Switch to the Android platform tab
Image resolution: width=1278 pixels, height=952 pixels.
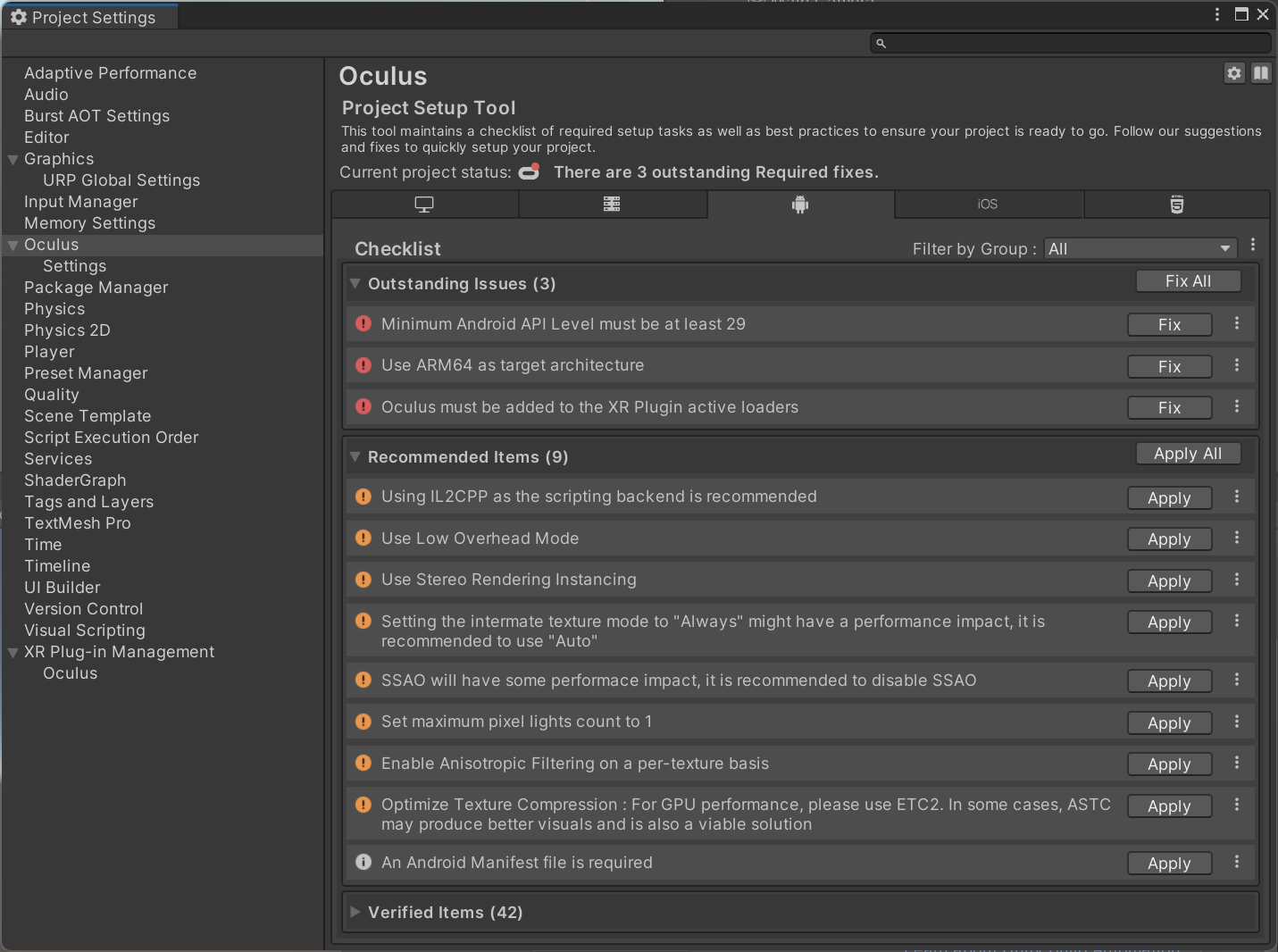[800, 205]
